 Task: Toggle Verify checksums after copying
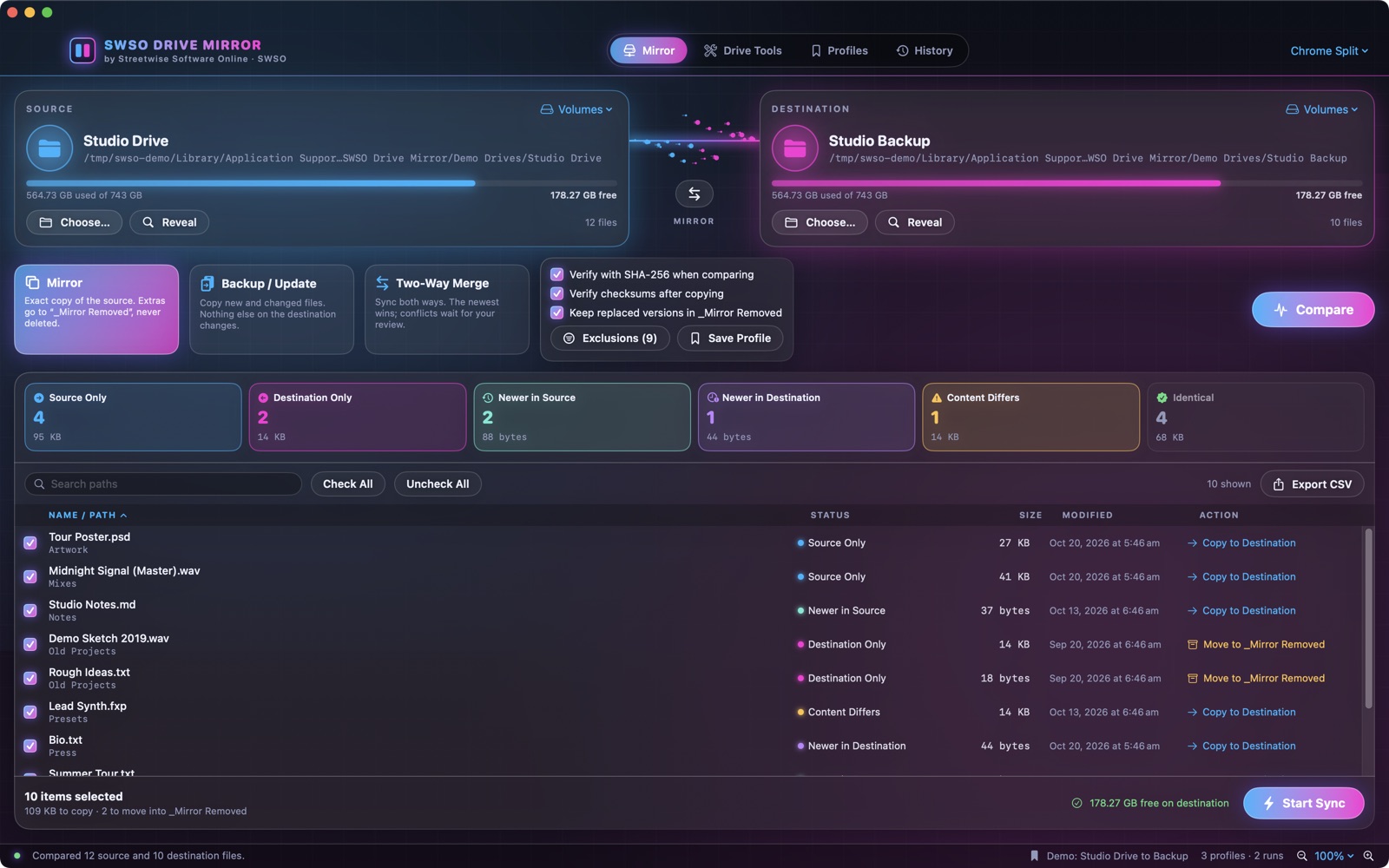tap(557, 293)
